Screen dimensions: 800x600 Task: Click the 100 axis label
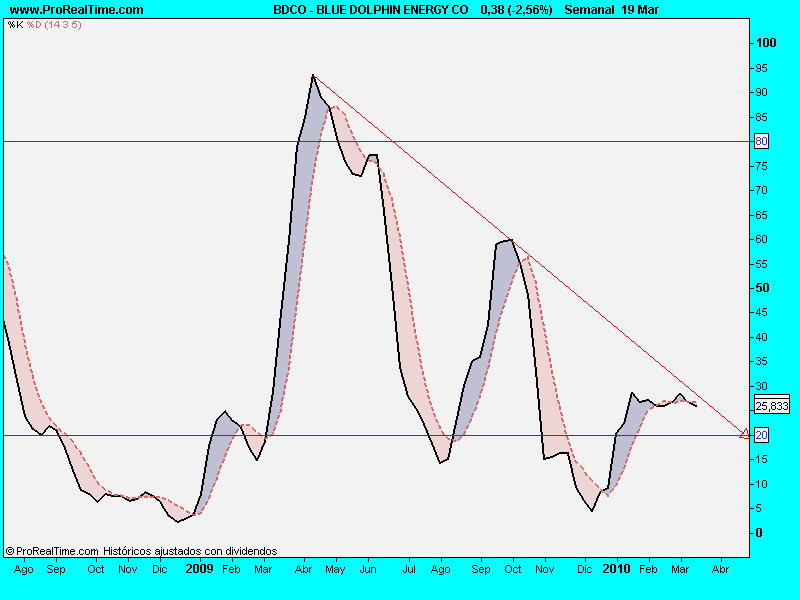[x=766, y=43]
